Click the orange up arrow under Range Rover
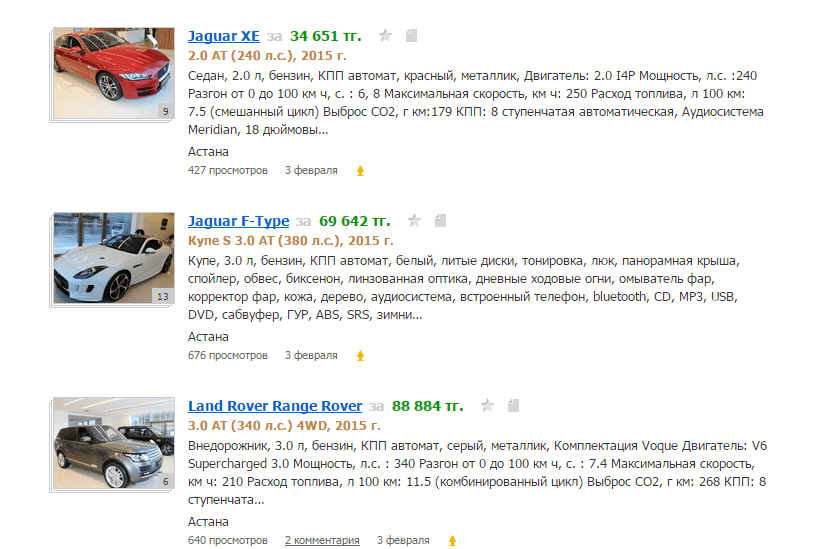This screenshot has width=831, height=549. 452,541
